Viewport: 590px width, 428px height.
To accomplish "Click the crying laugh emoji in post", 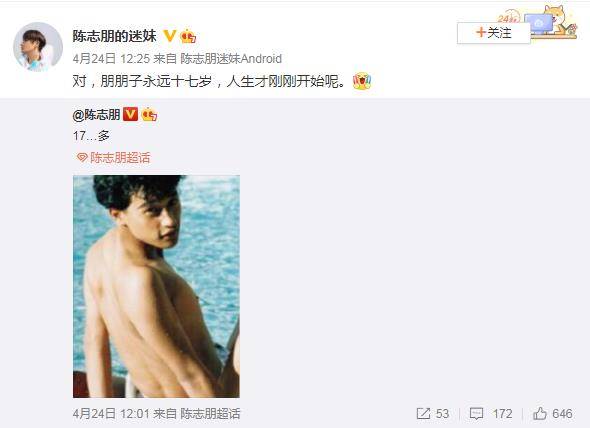I will [x=362, y=81].
